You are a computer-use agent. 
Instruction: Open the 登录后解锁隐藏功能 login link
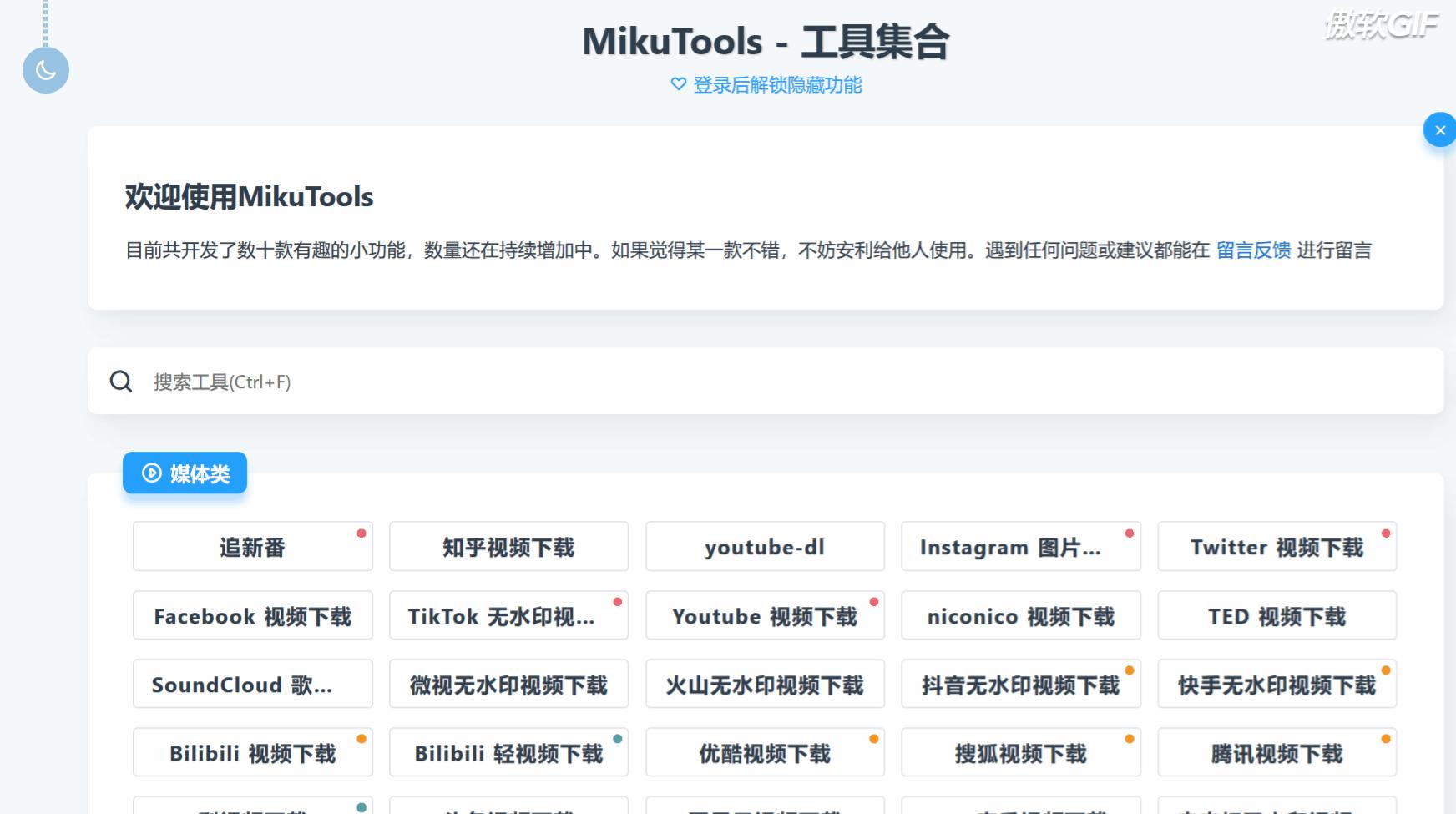point(776,84)
